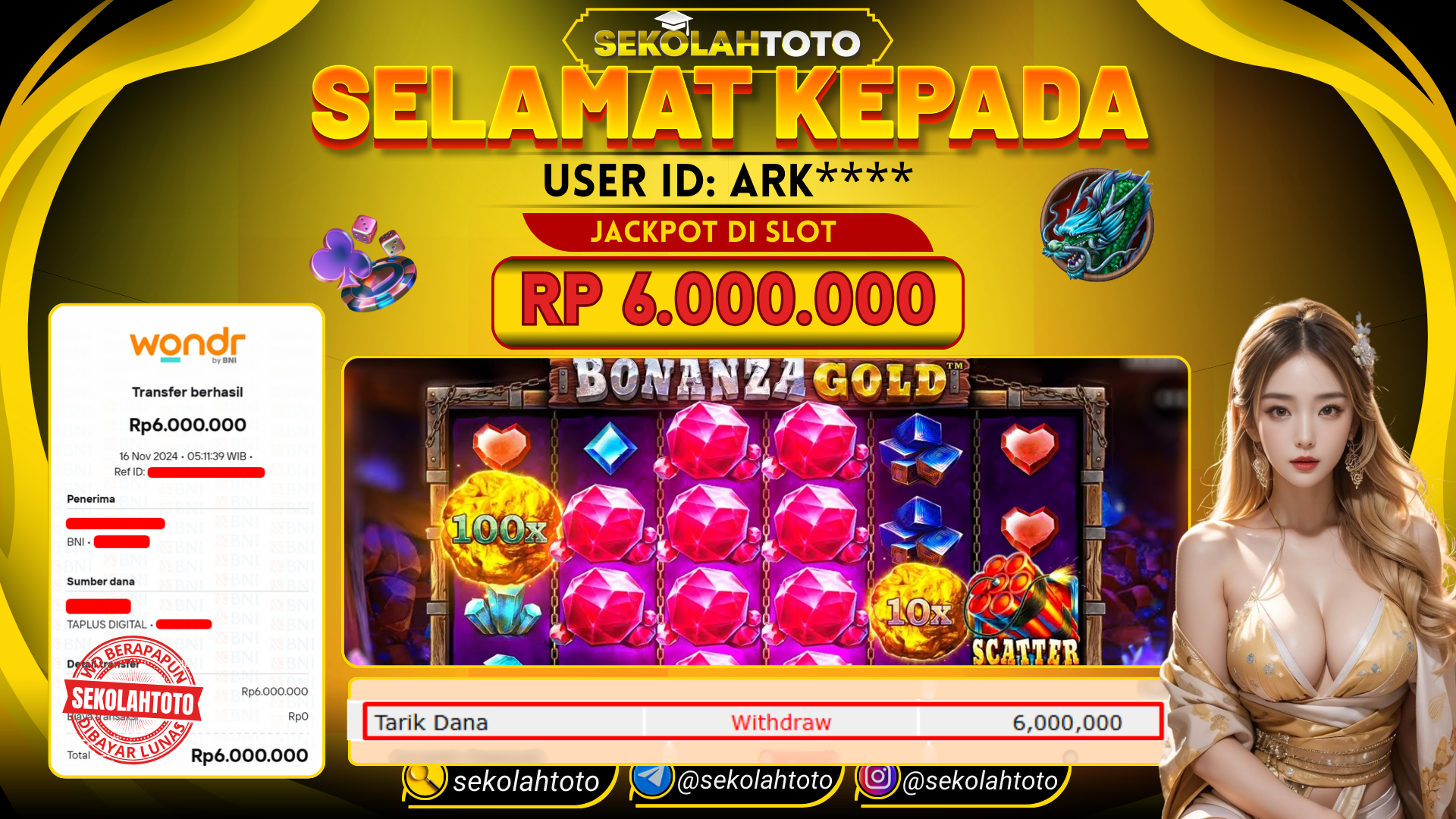Click the 10x gold multiplier symbol

919,611
